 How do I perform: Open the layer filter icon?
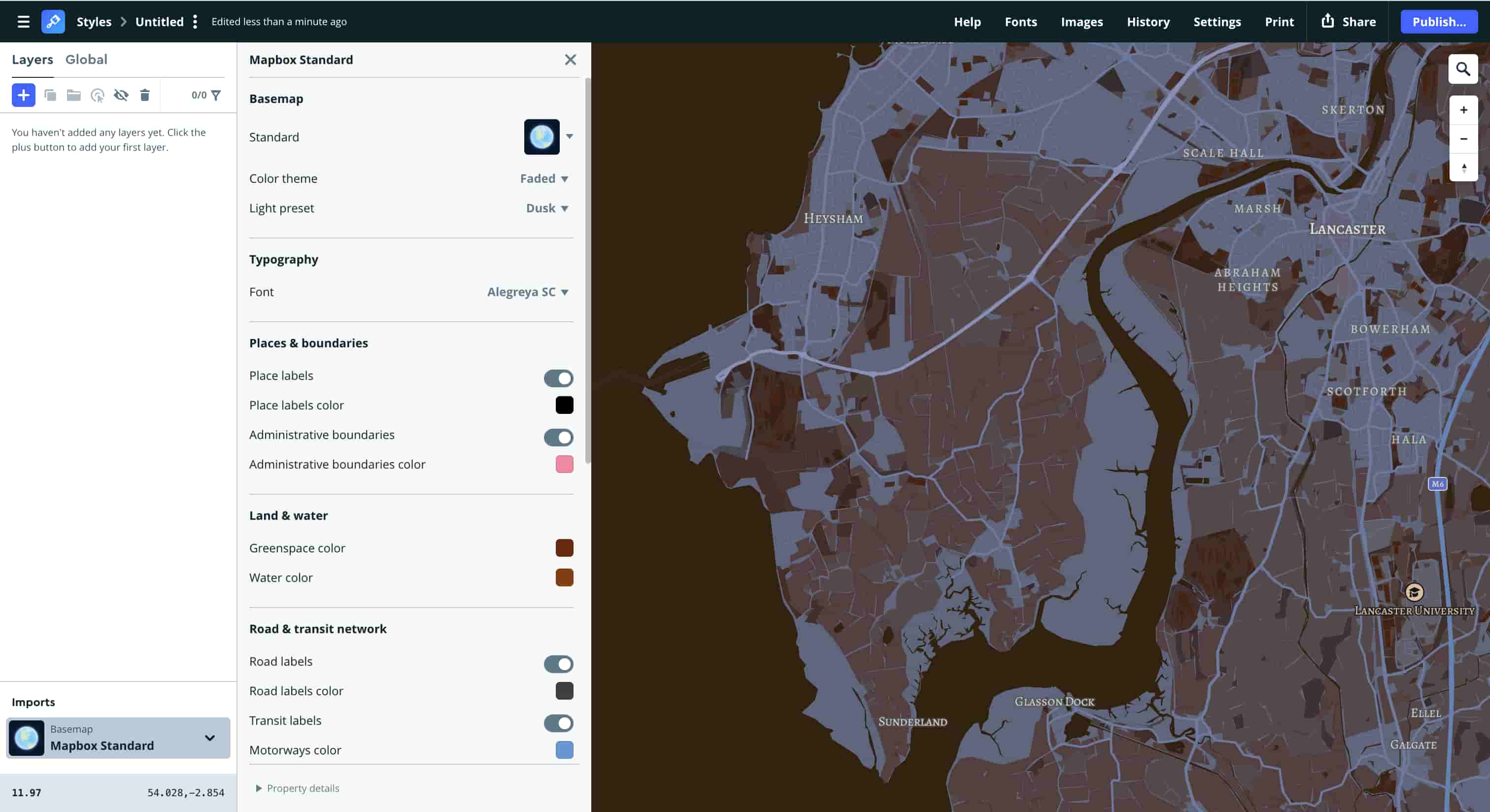pyautogui.click(x=217, y=96)
